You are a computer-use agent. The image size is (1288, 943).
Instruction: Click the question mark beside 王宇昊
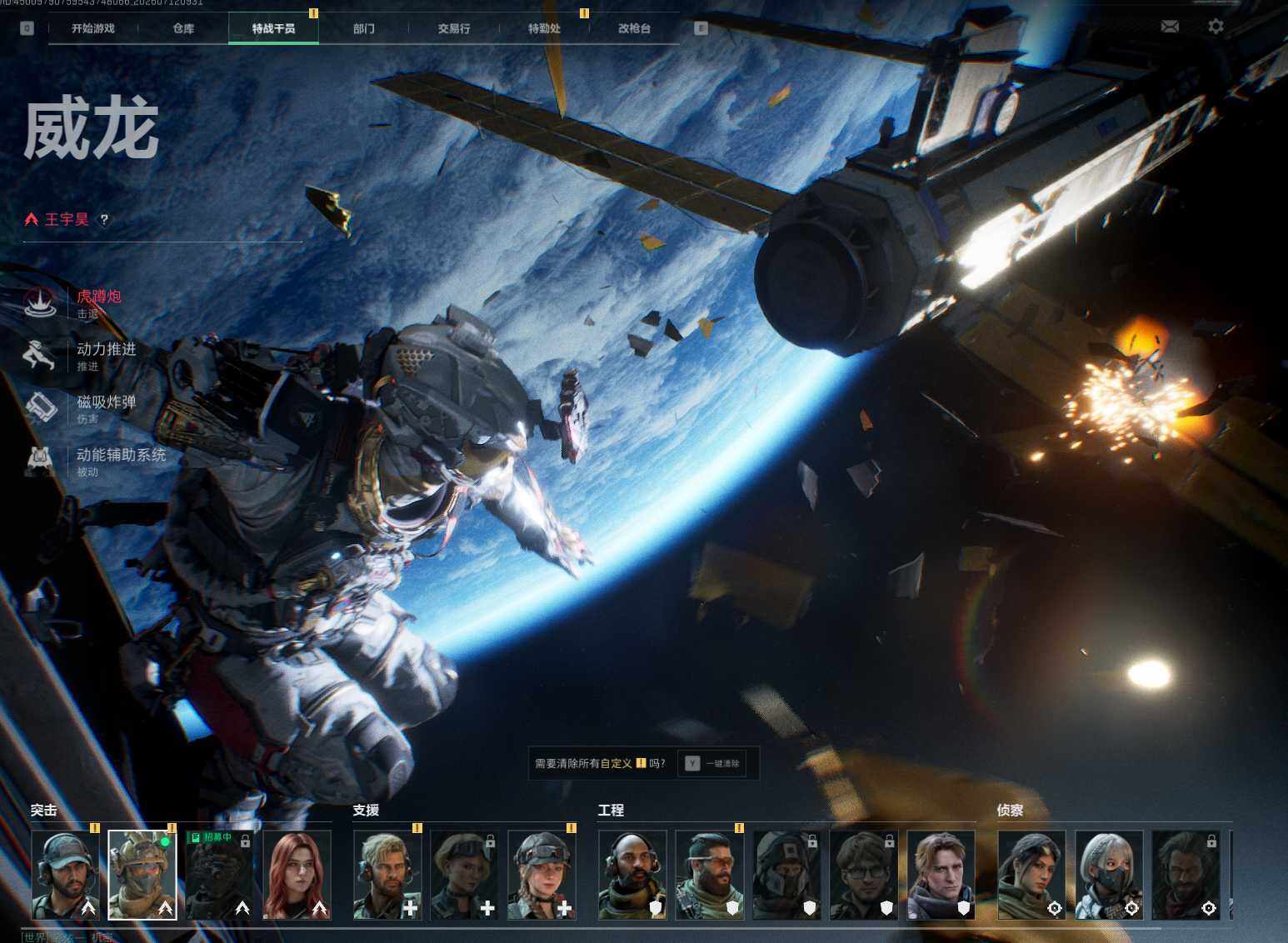104,220
